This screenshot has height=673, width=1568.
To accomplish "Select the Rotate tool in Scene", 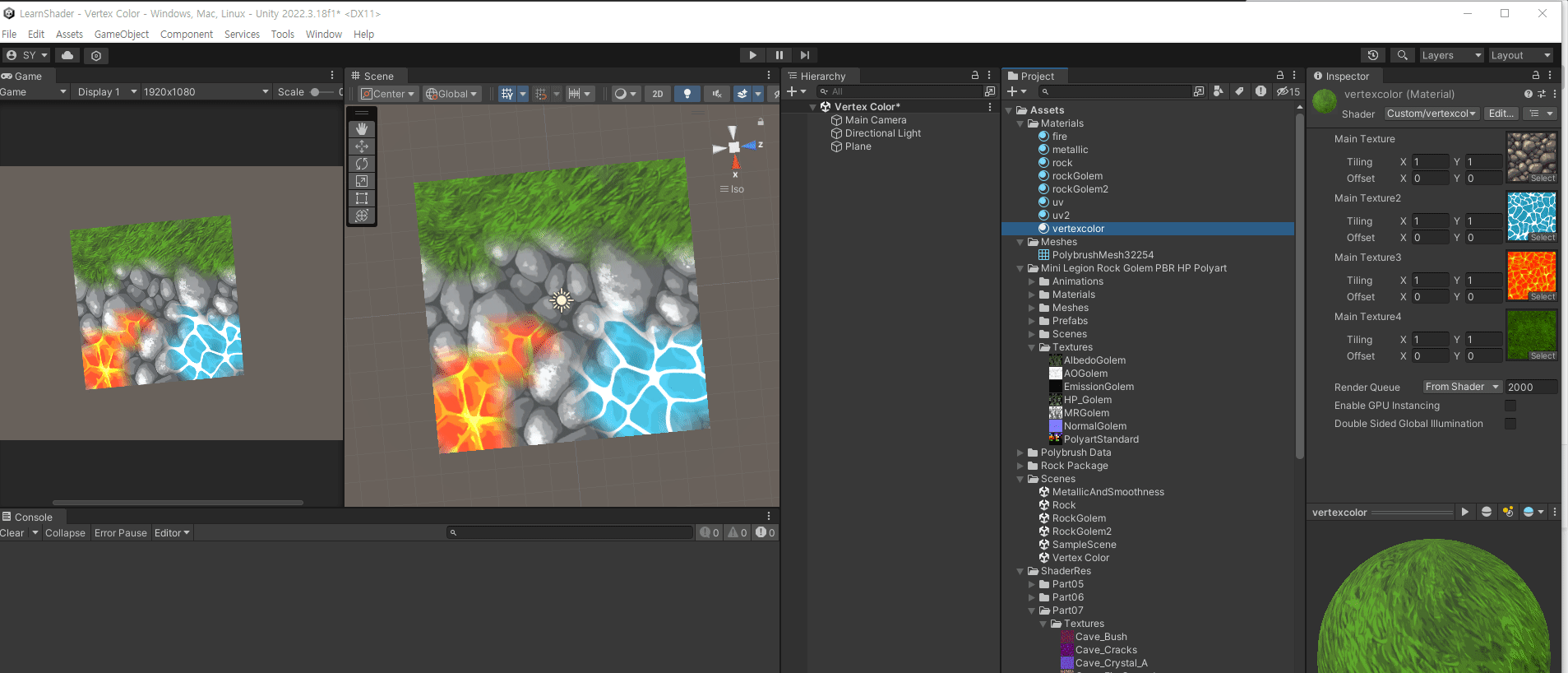I will (362, 164).
